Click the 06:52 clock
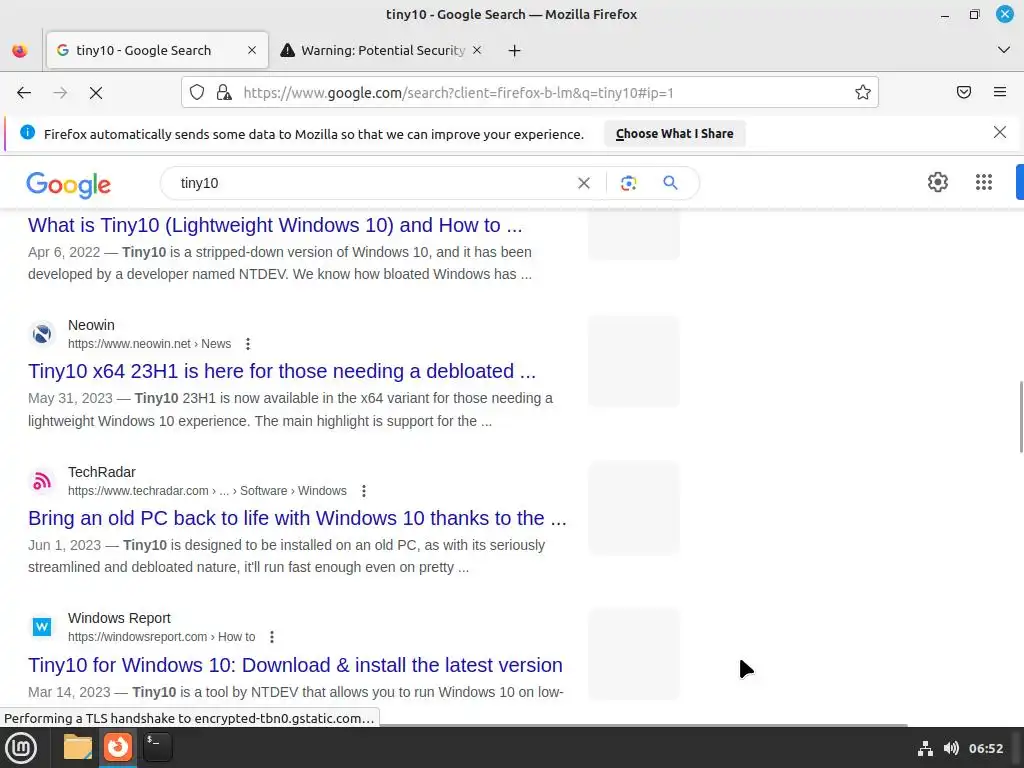 985,749
